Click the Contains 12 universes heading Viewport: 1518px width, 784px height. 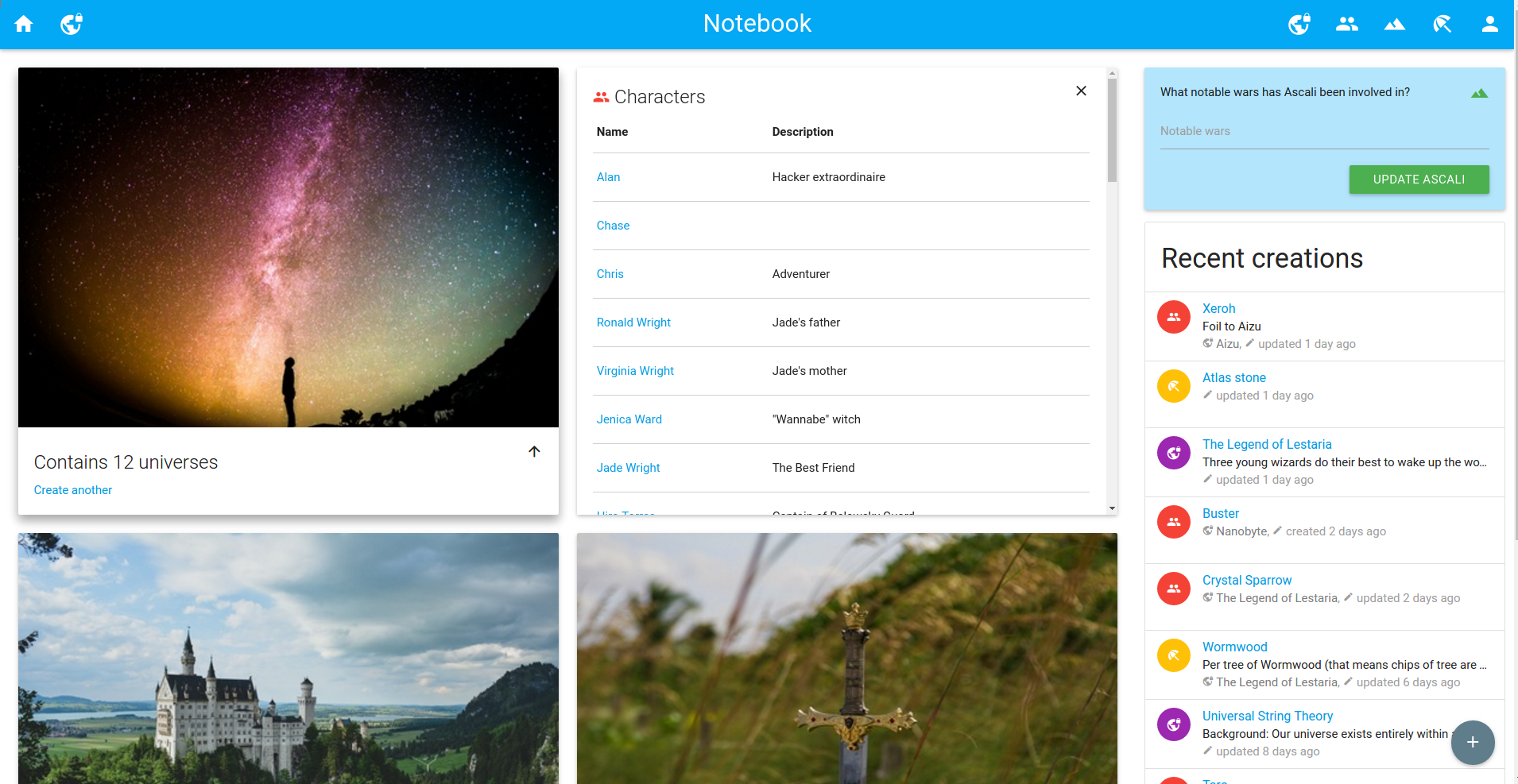click(x=126, y=462)
